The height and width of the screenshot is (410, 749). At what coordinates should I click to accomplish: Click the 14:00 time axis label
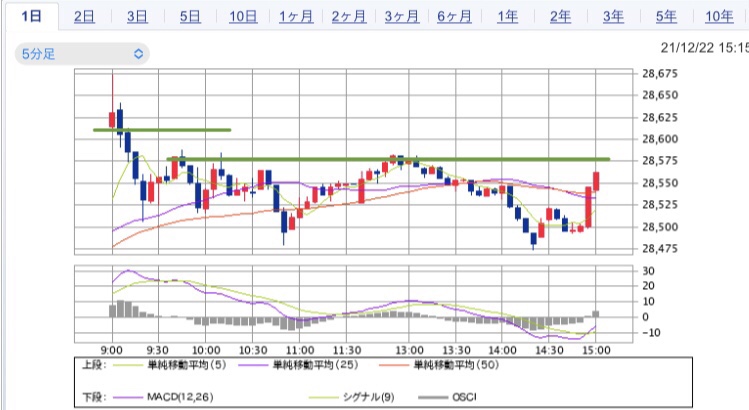[x=503, y=350]
